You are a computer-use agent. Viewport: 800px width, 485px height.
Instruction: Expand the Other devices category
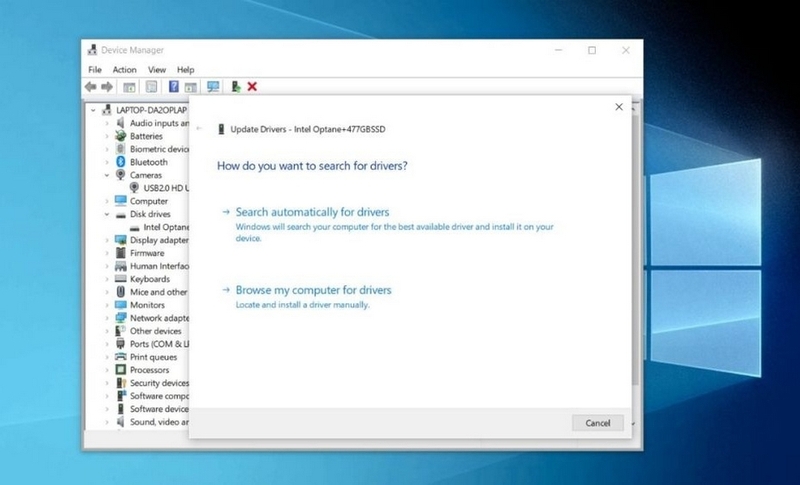click(107, 330)
